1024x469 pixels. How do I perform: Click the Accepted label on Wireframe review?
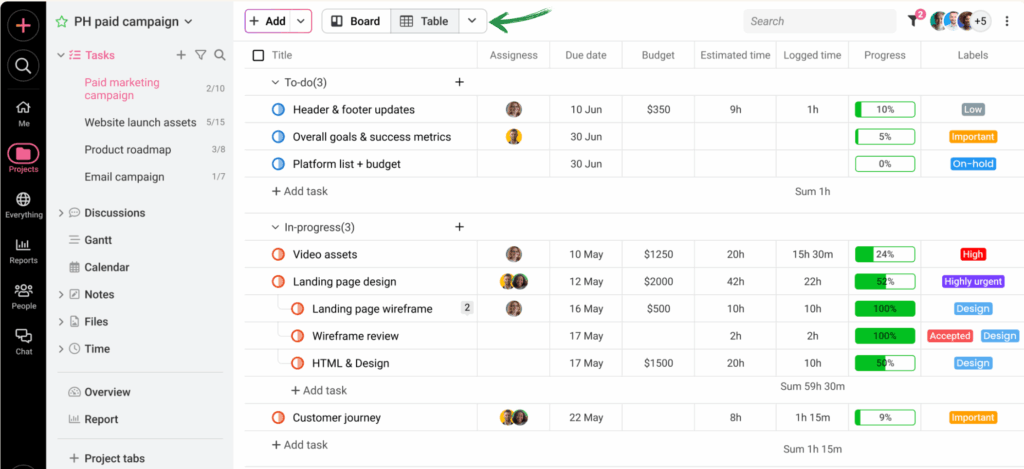[x=950, y=336]
